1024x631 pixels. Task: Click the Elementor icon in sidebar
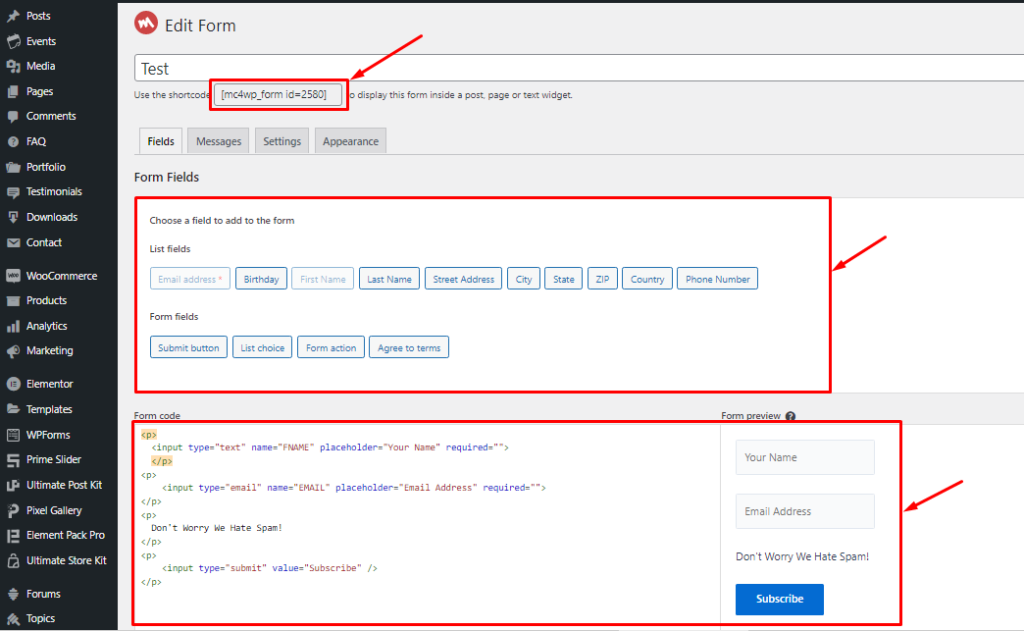tap(13, 383)
